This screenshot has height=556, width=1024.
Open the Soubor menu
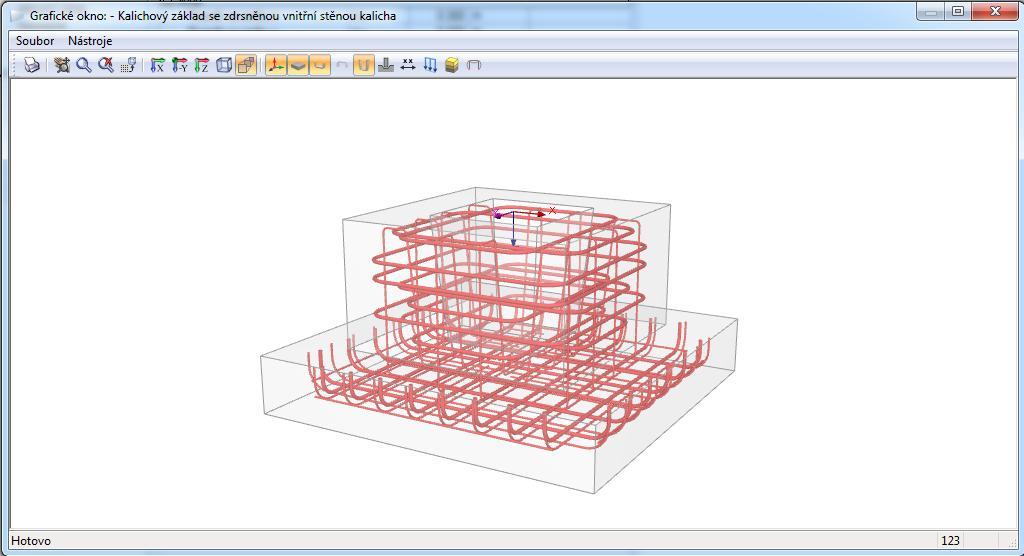click(x=35, y=41)
